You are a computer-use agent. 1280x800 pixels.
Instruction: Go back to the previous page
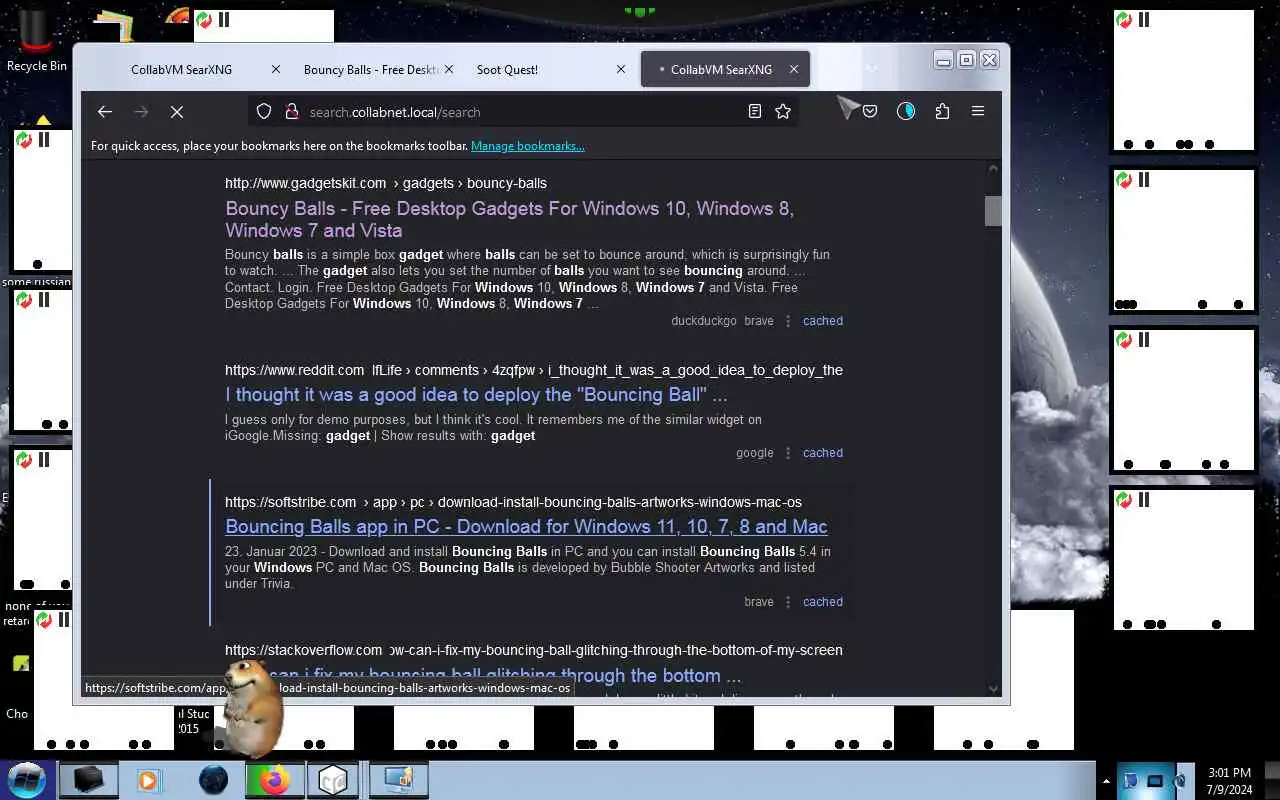coord(105,112)
